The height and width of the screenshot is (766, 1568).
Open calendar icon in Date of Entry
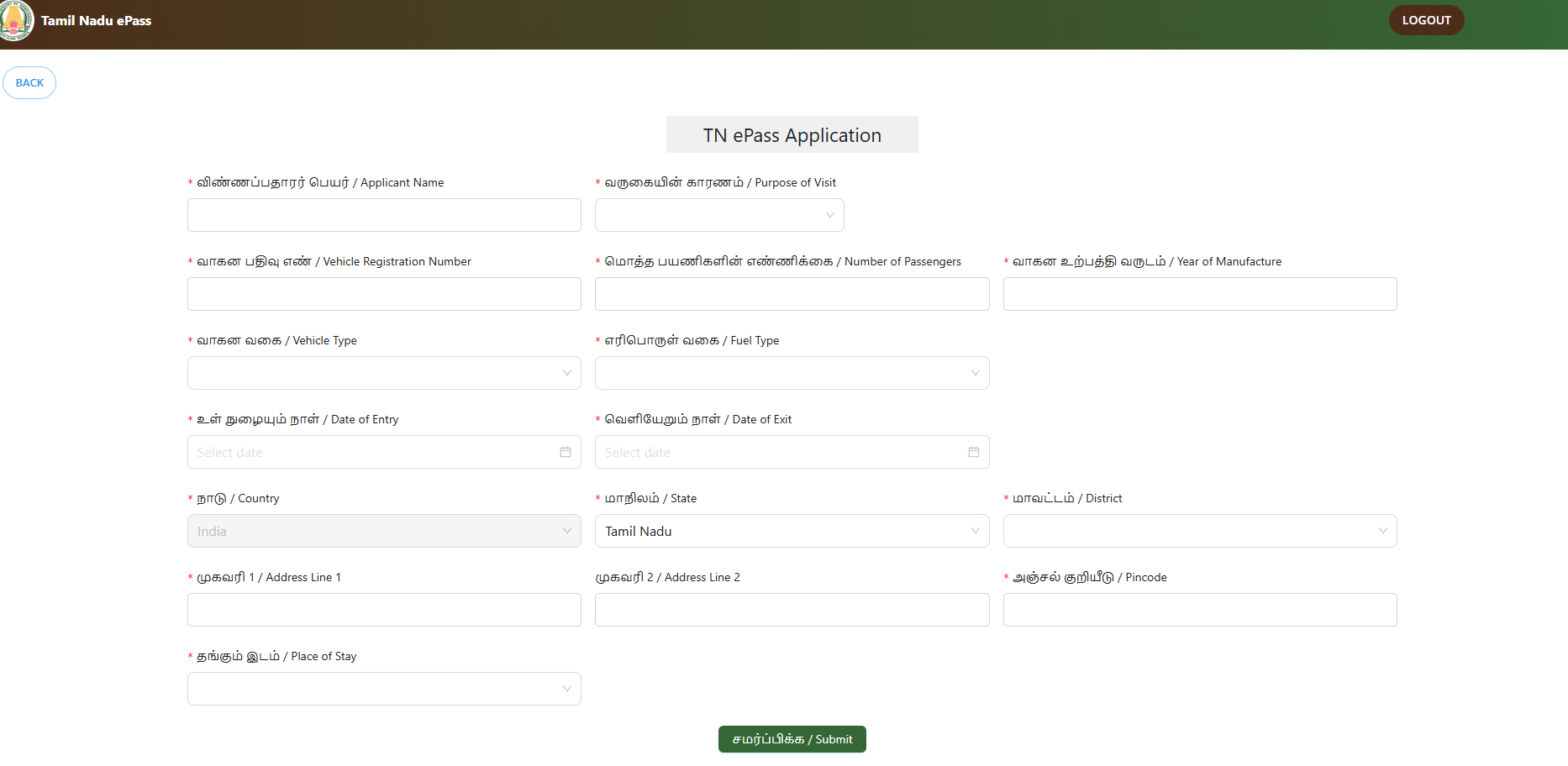tap(566, 452)
